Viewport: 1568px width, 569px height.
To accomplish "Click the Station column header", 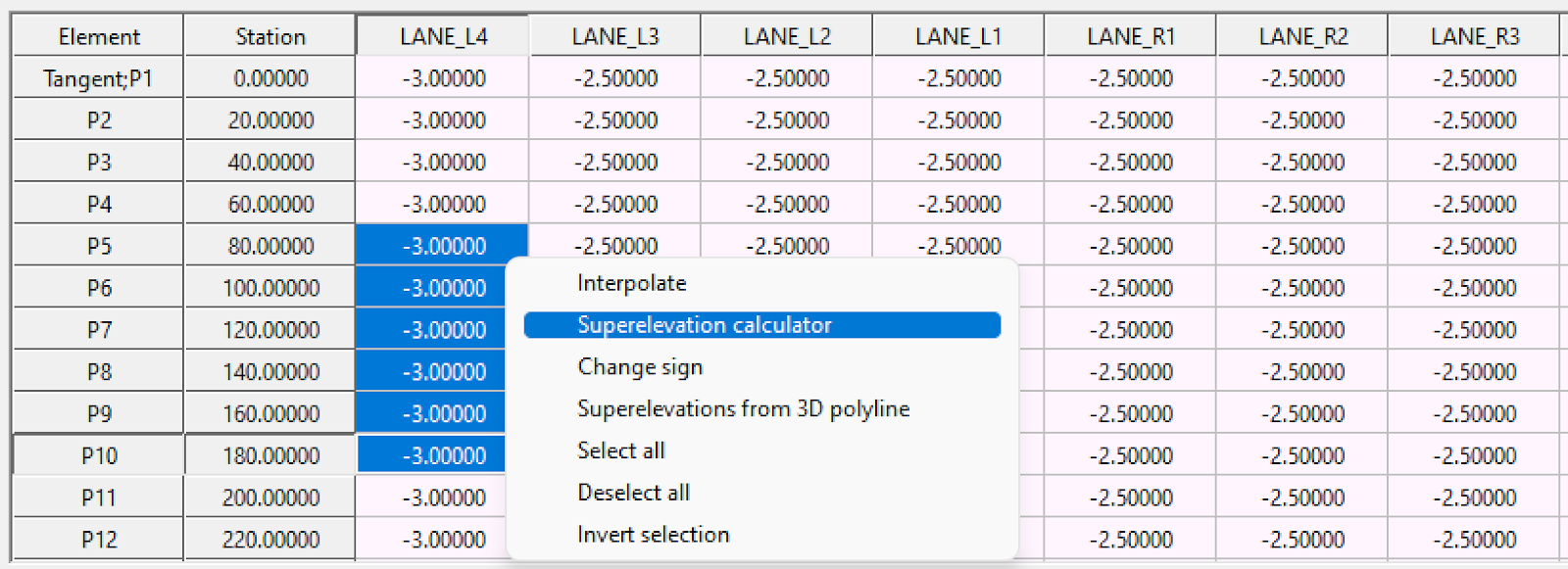I will click(x=270, y=37).
